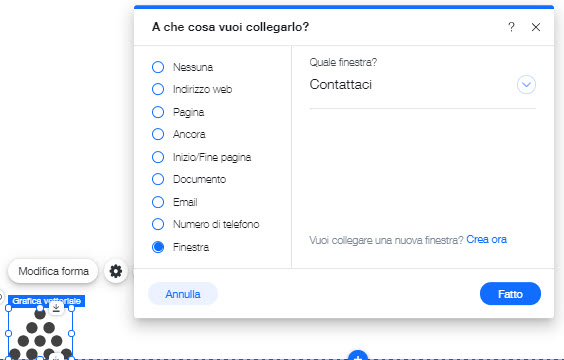
Task: Select the Email link option
Action: (158, 202)
